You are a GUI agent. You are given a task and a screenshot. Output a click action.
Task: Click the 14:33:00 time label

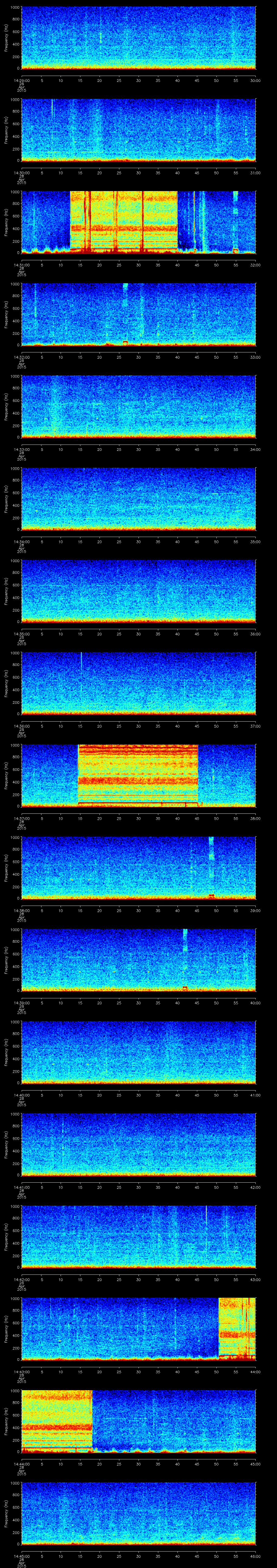pos(21,449)
